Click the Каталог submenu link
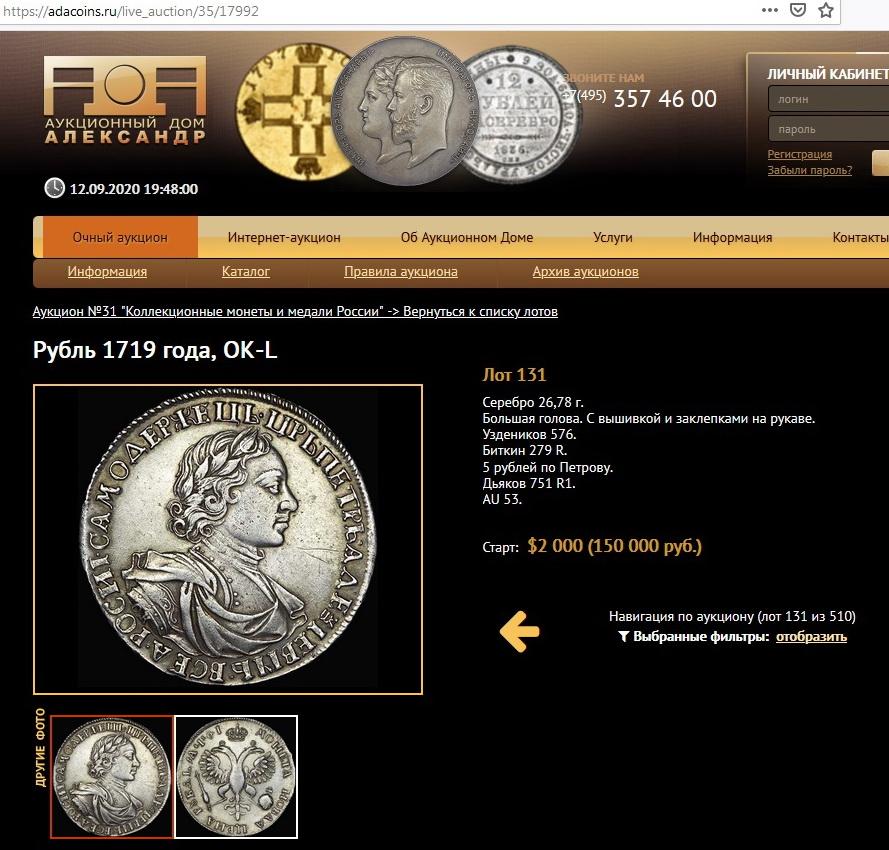 tap(245, 272)
